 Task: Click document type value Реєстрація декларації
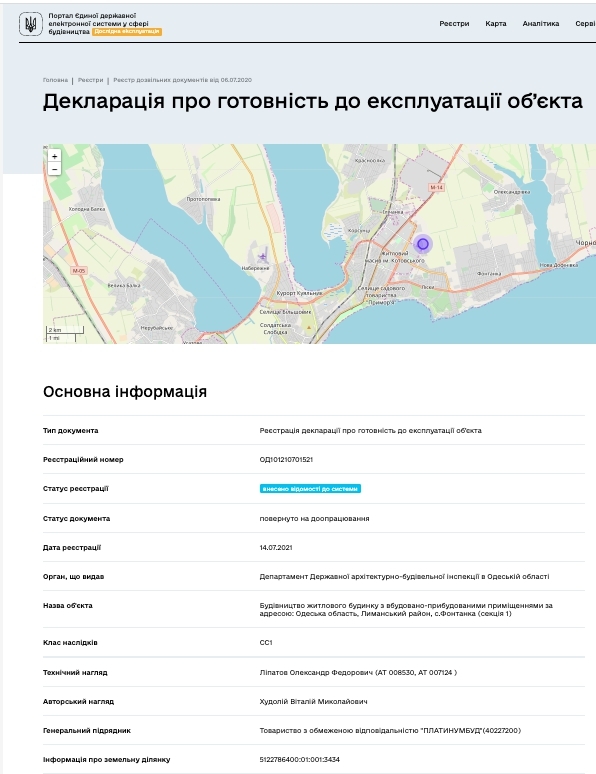370,430
